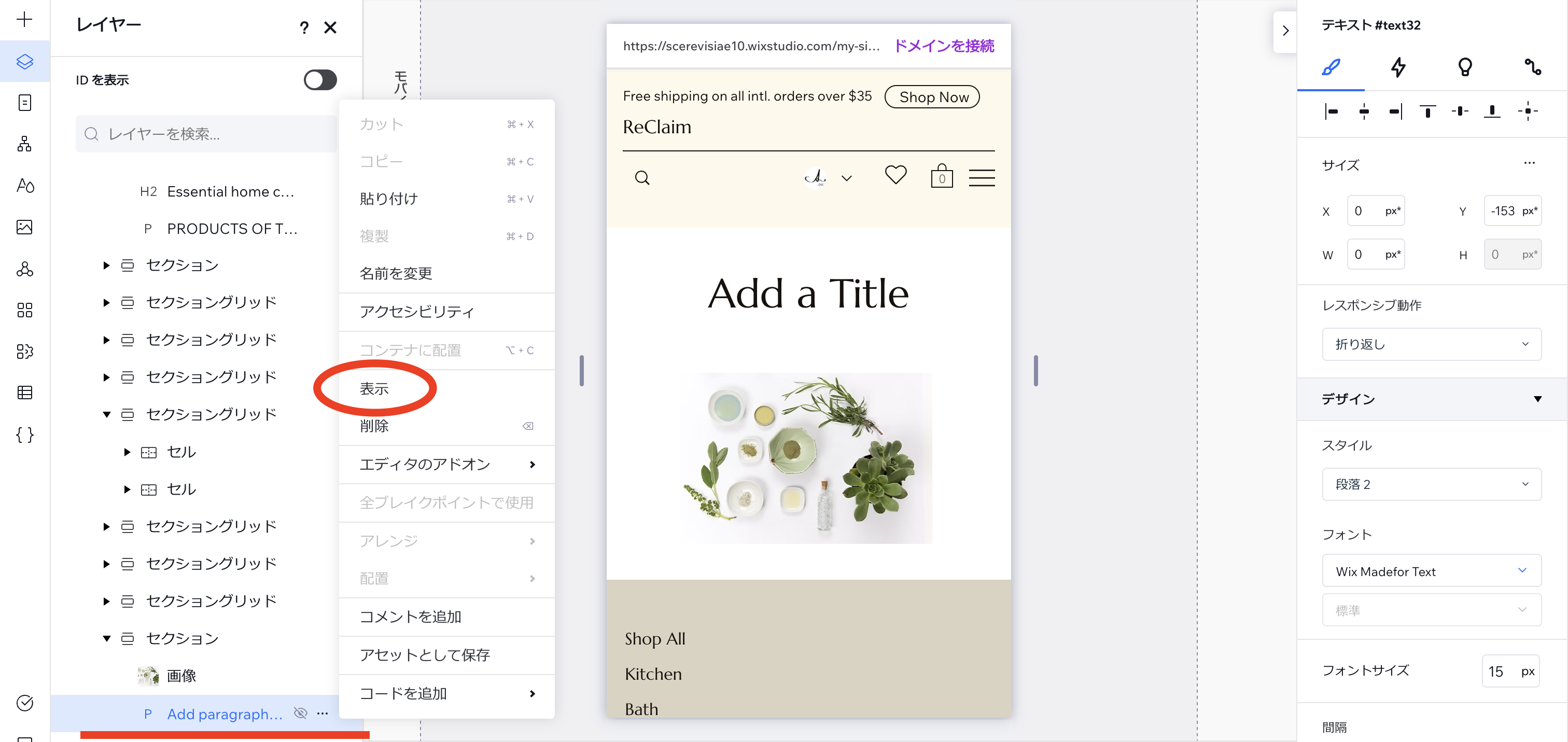Screen dimensions: 1568x742
Task: Collapse the expanded セクショングリッド tree item
Action: pos(107,414)
